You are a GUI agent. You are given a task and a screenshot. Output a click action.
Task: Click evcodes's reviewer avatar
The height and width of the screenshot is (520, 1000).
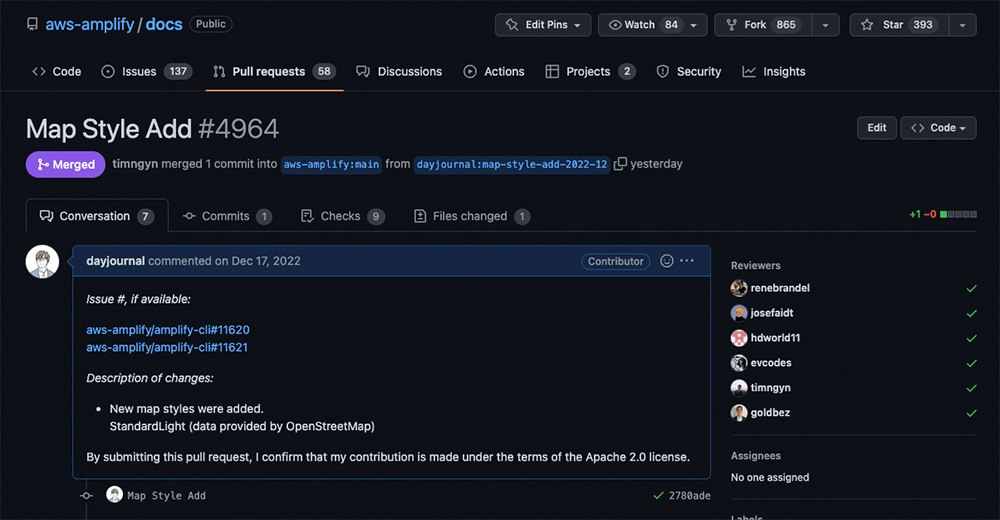coord(739,362)
